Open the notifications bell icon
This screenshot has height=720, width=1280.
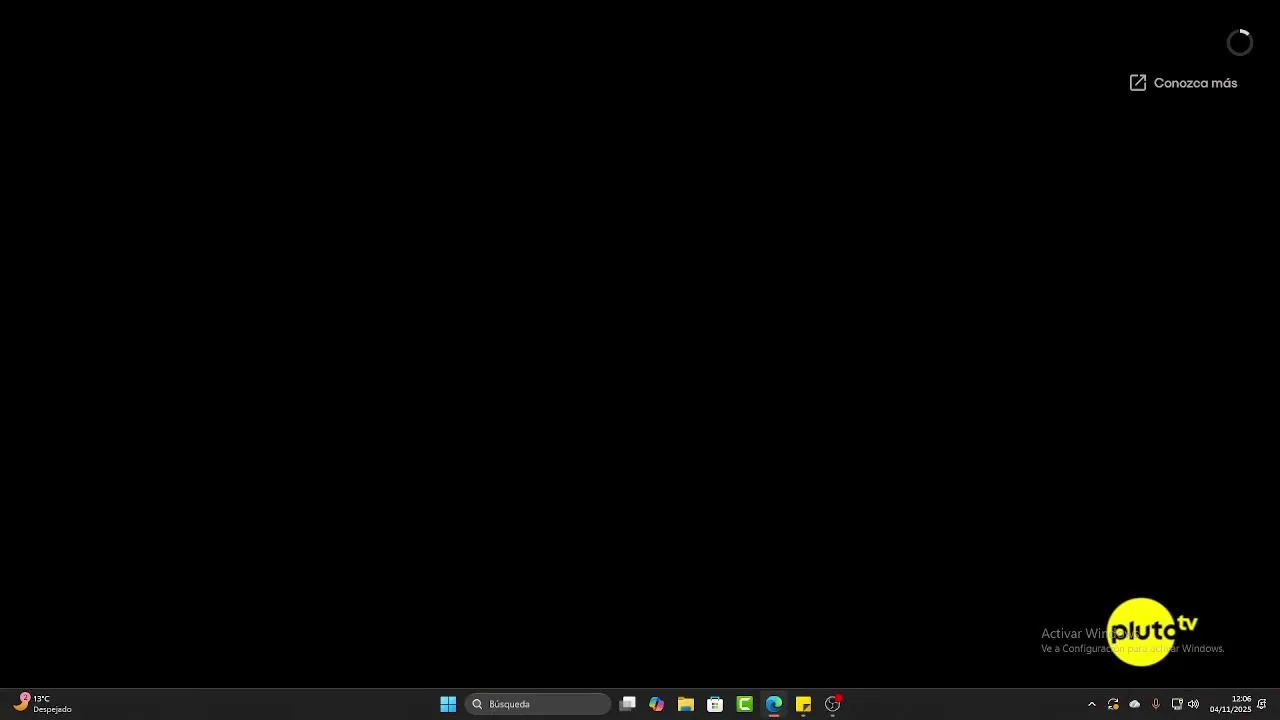tap(1263, 704)
